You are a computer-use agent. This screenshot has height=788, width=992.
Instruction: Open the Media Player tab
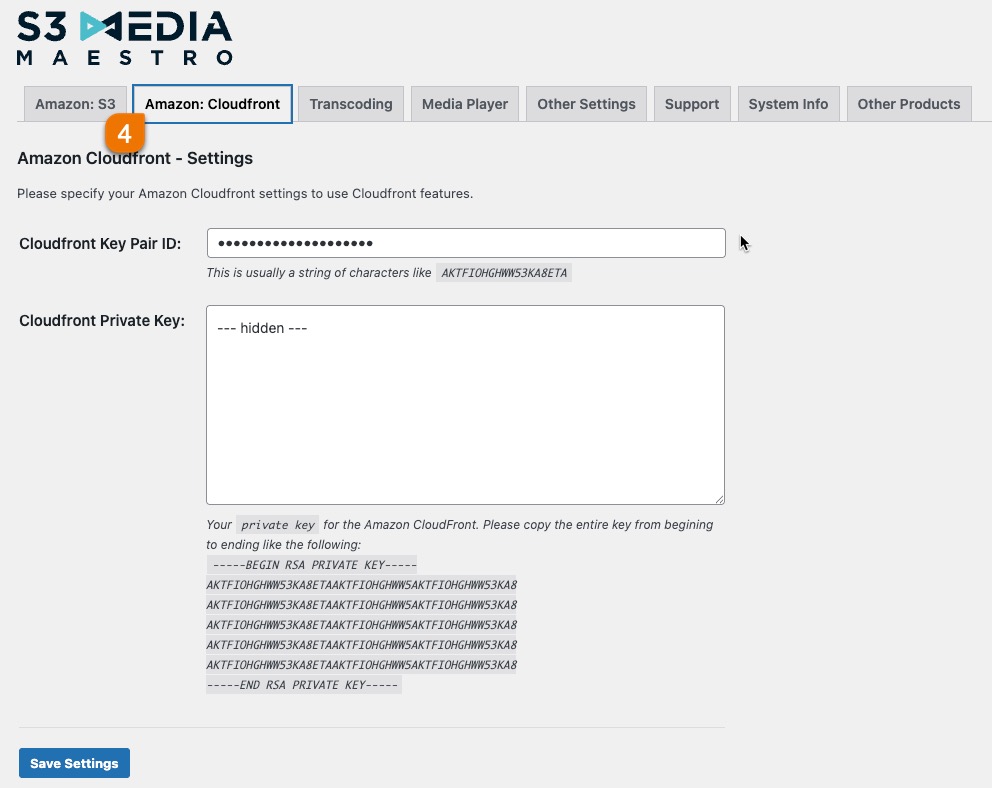click(465, 104)
